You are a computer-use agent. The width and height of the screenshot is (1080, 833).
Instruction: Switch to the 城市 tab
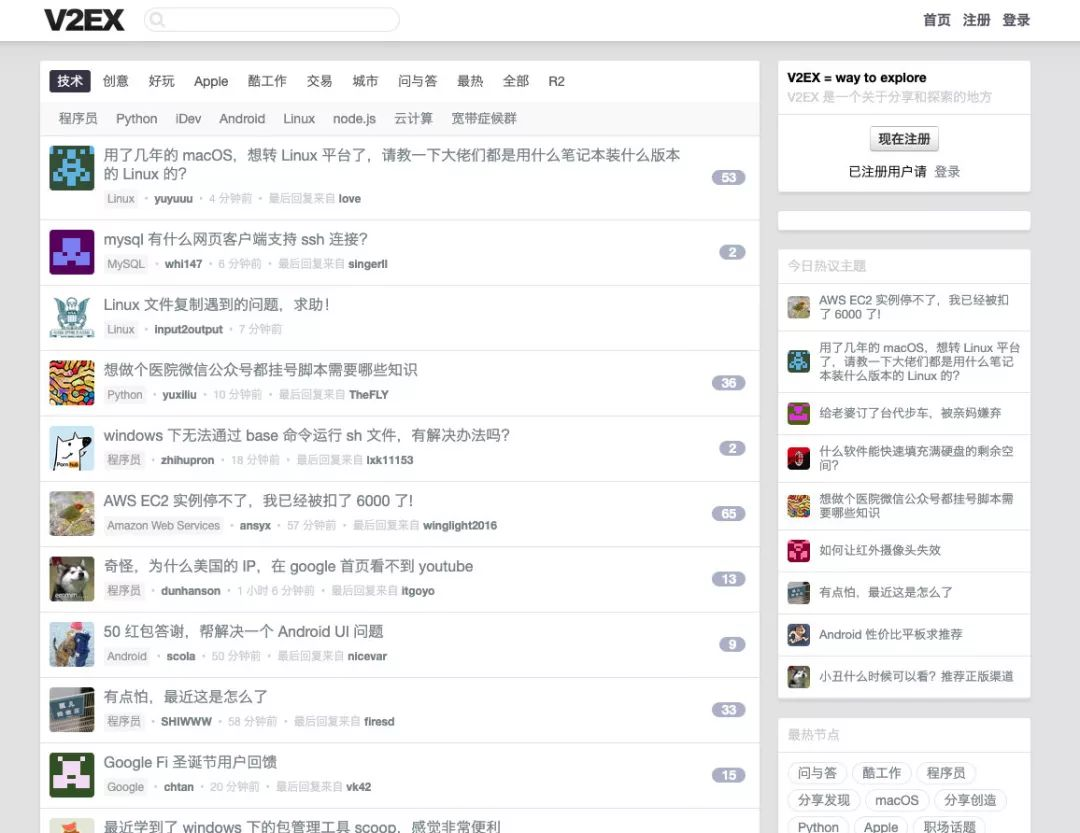pos(365,81)
